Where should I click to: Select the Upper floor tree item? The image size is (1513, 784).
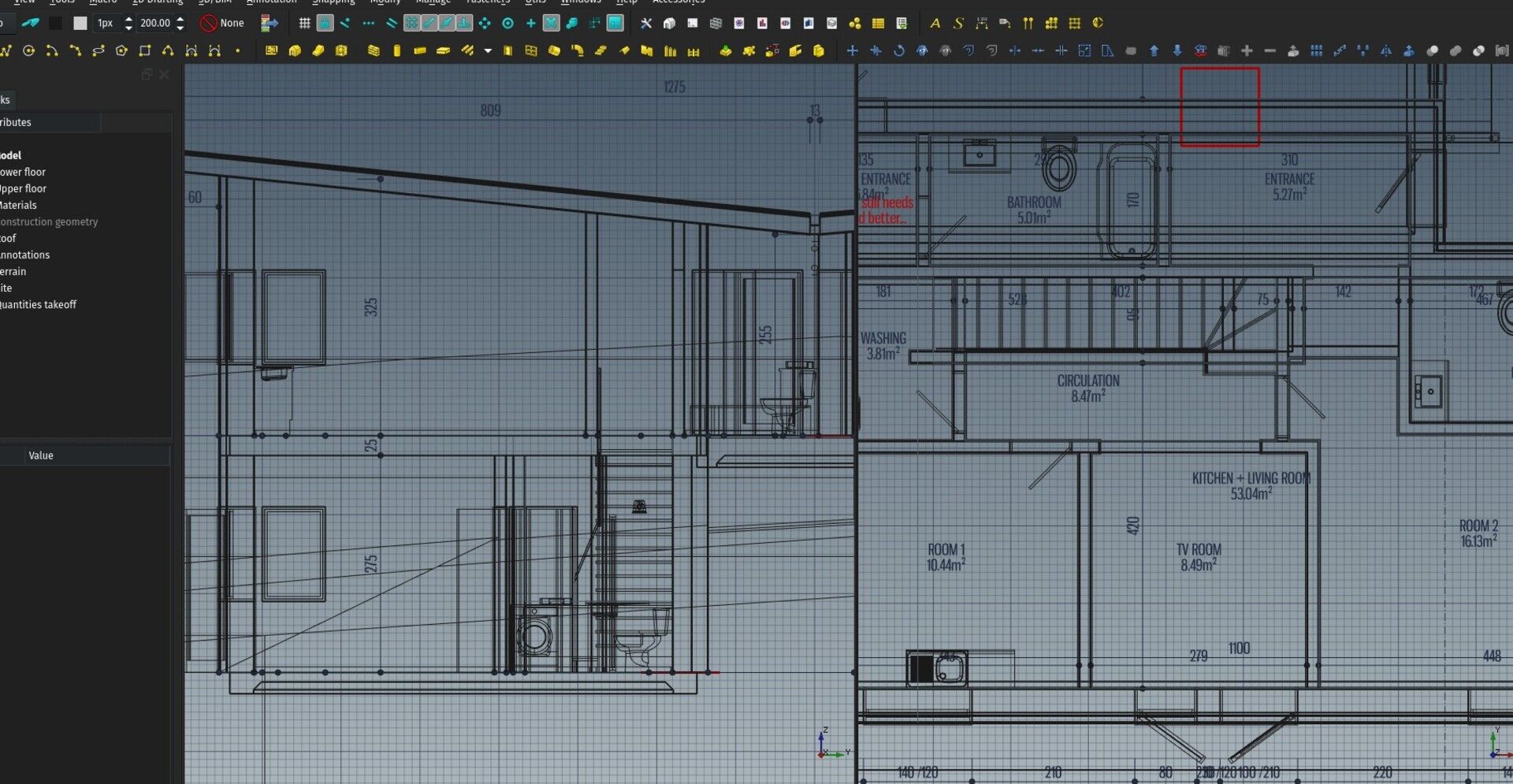[x=23, y=188]
